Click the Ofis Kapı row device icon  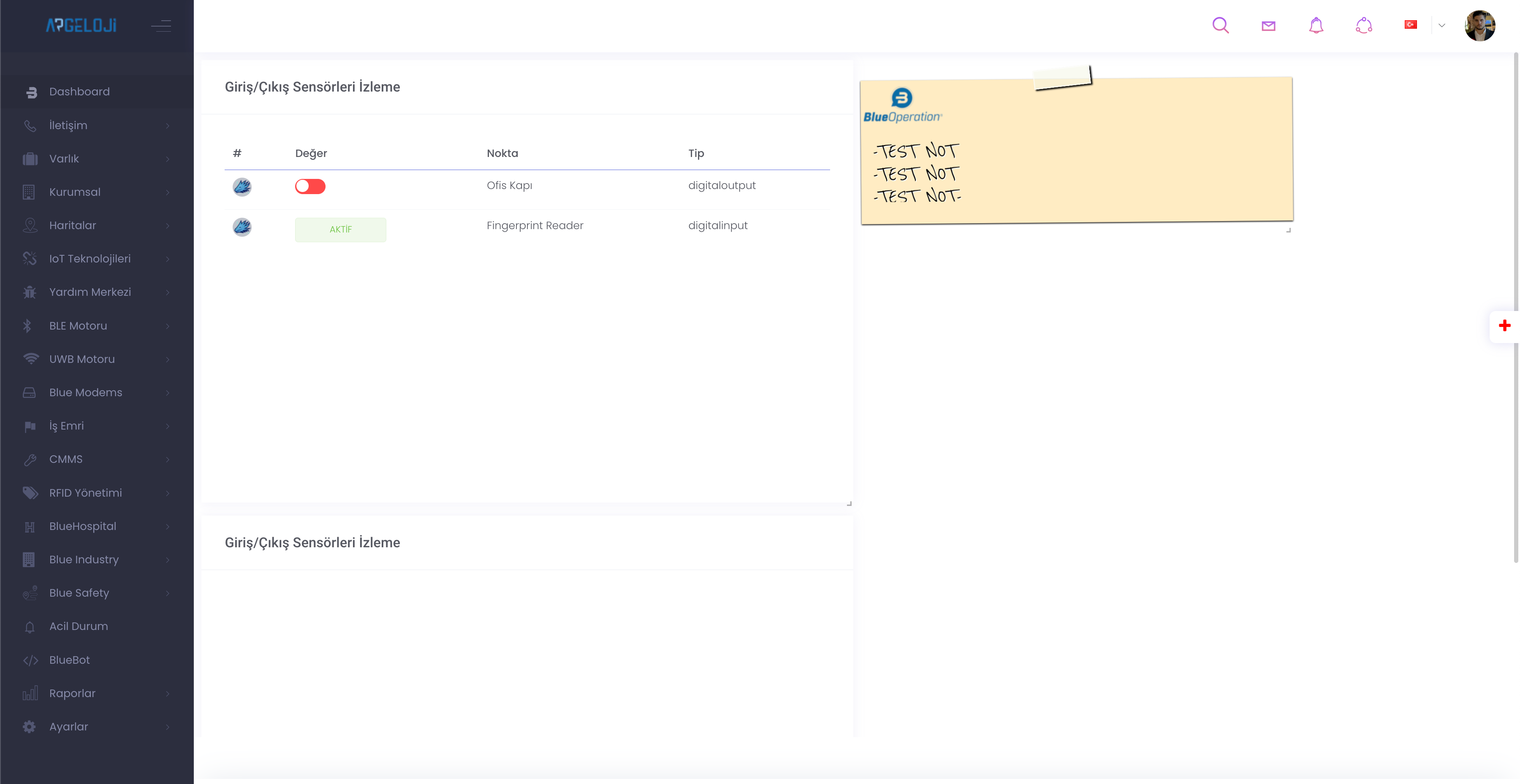(242, 187)
